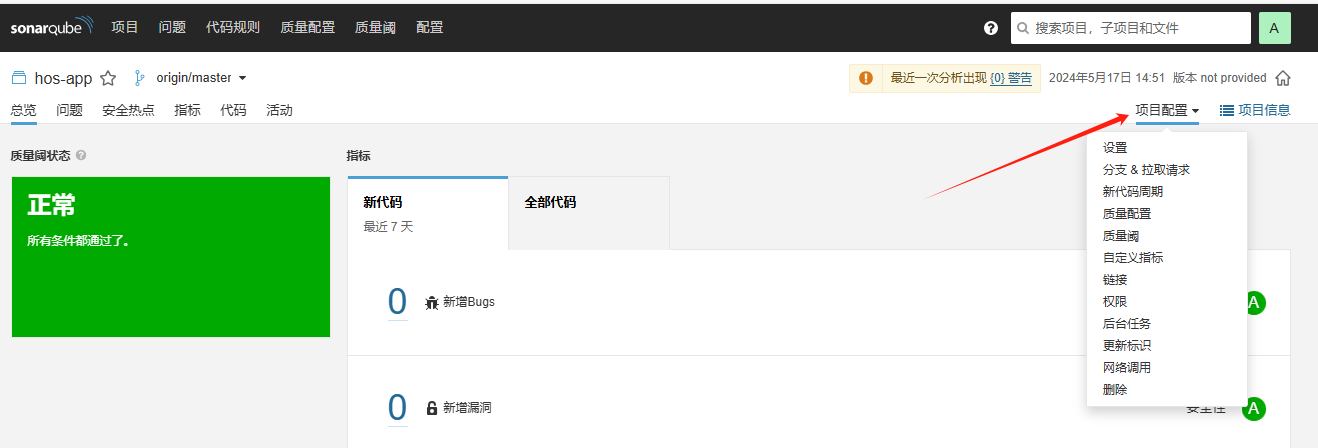Click the green A rating badge for Bugs
This screenshot has height=448, width=1318.
point(1255,302)
